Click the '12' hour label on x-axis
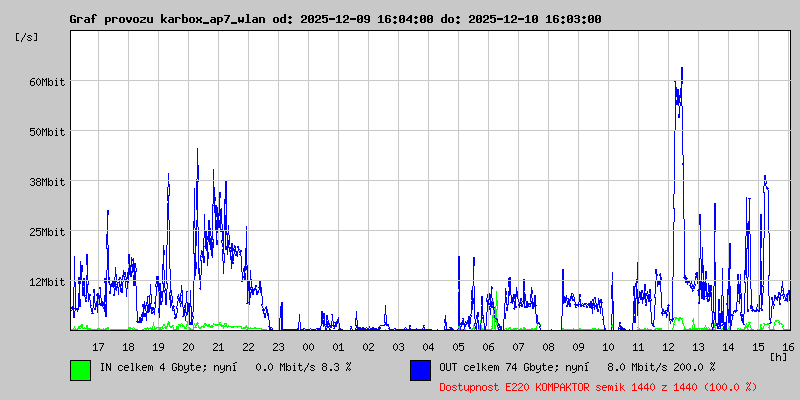 point(668,347)
